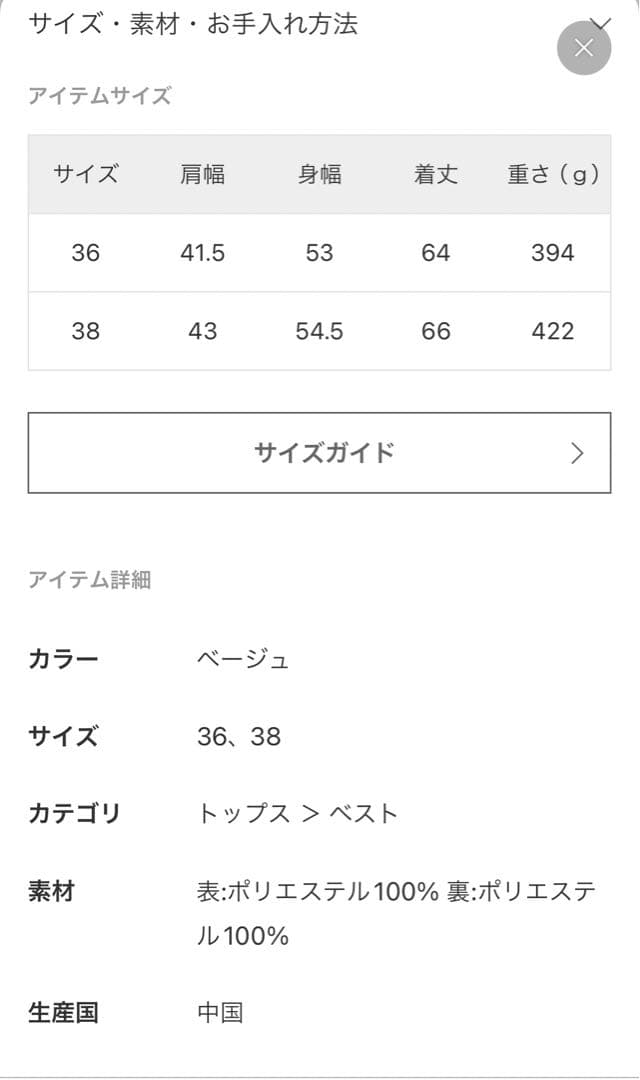The image size is (640, 1080).
Task: Click the 身幅 column header
Action: click(320, 174)
